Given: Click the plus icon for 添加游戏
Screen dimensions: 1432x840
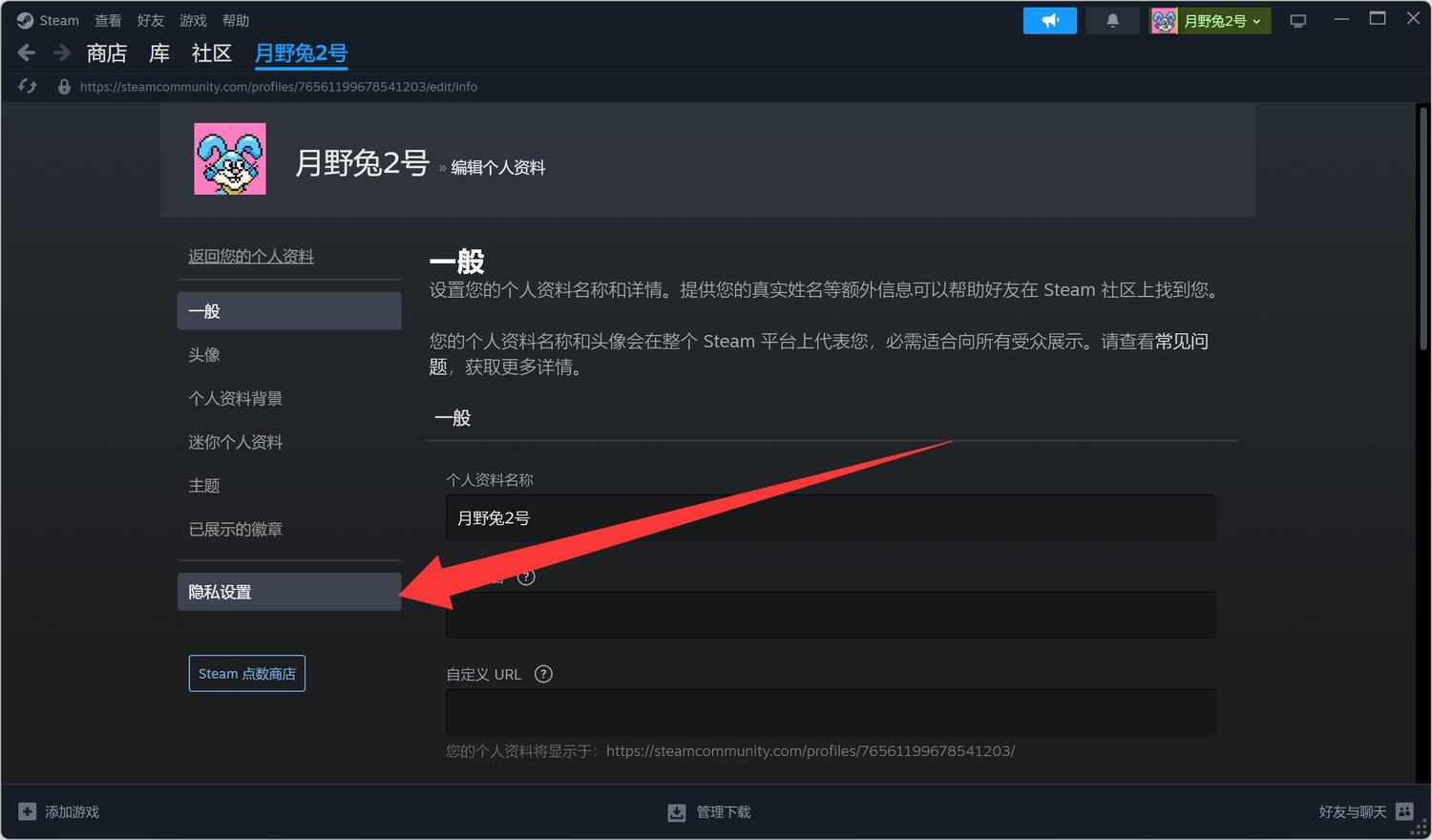Looking at the screenshot, I should (28, 811).
